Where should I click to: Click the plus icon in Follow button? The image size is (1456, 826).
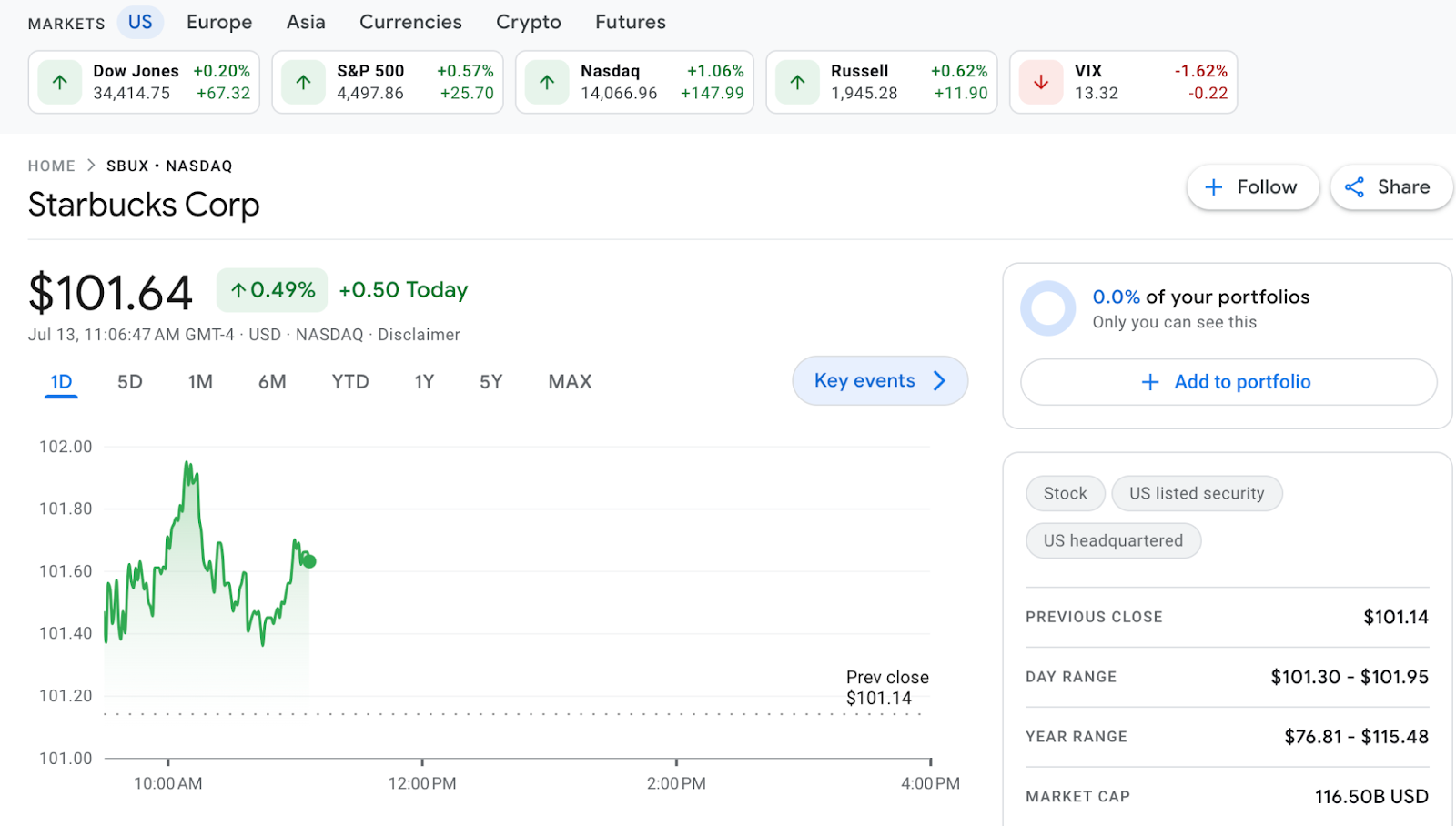(1214, 187)
